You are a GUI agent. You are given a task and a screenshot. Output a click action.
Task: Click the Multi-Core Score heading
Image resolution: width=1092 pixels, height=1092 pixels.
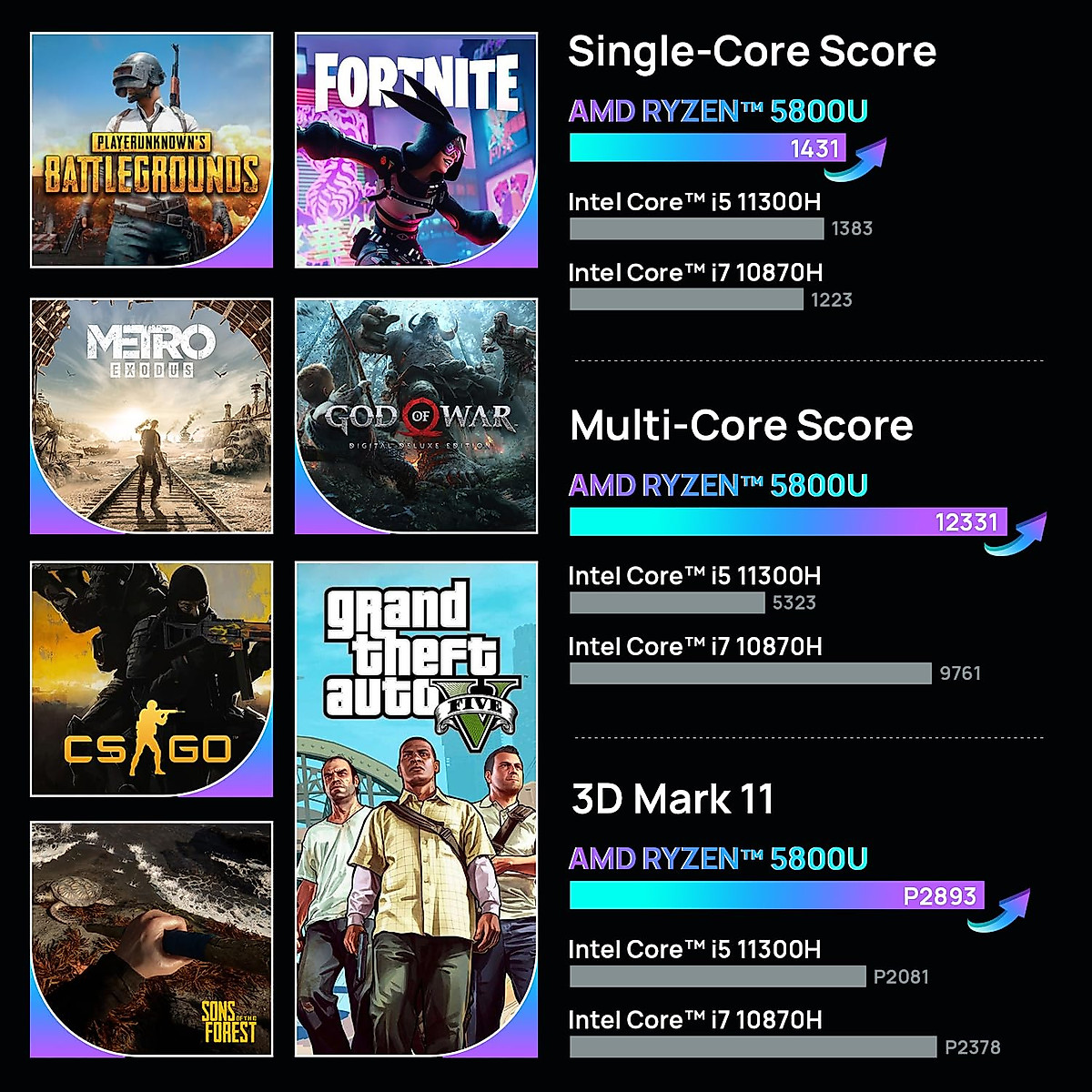pyautogui.click(x=741, y=426)
